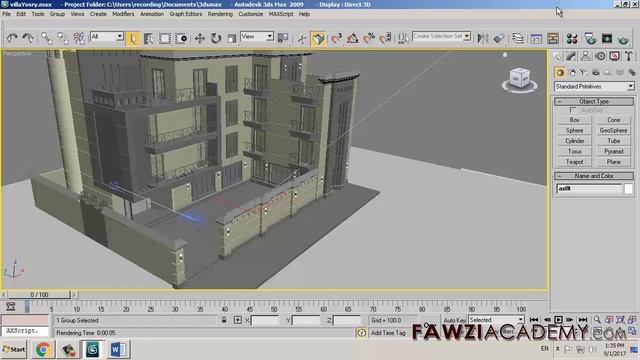This screenshot has width=640, height=360.
Task: Click the 0 / 100 time slider
Action: pos(39,294)
